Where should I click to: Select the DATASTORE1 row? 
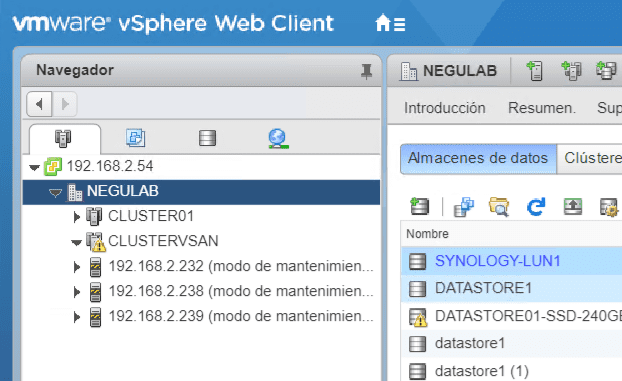click(512, 289)
